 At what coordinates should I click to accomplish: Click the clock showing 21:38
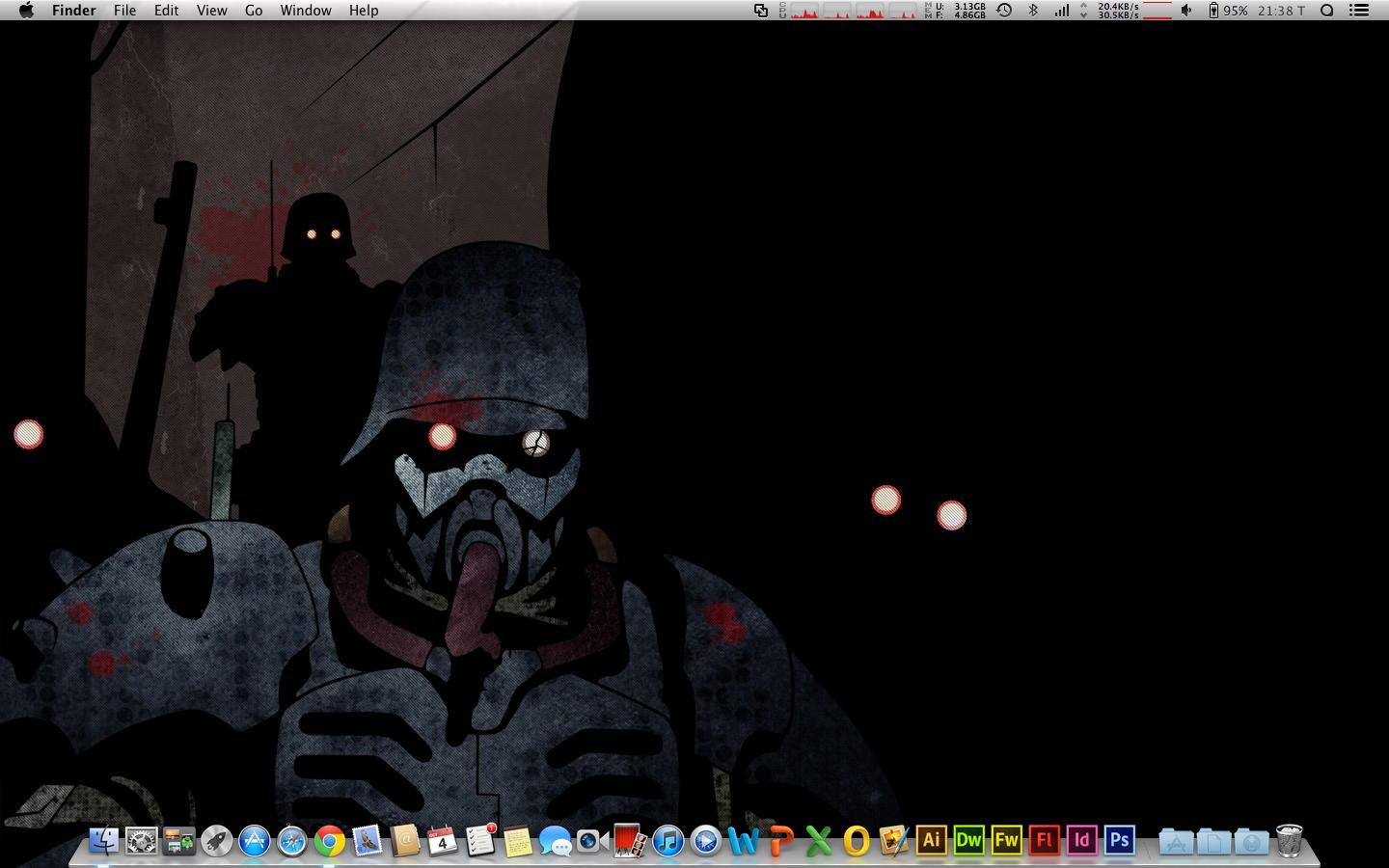pyautogui.click(x=1282, y=11)
